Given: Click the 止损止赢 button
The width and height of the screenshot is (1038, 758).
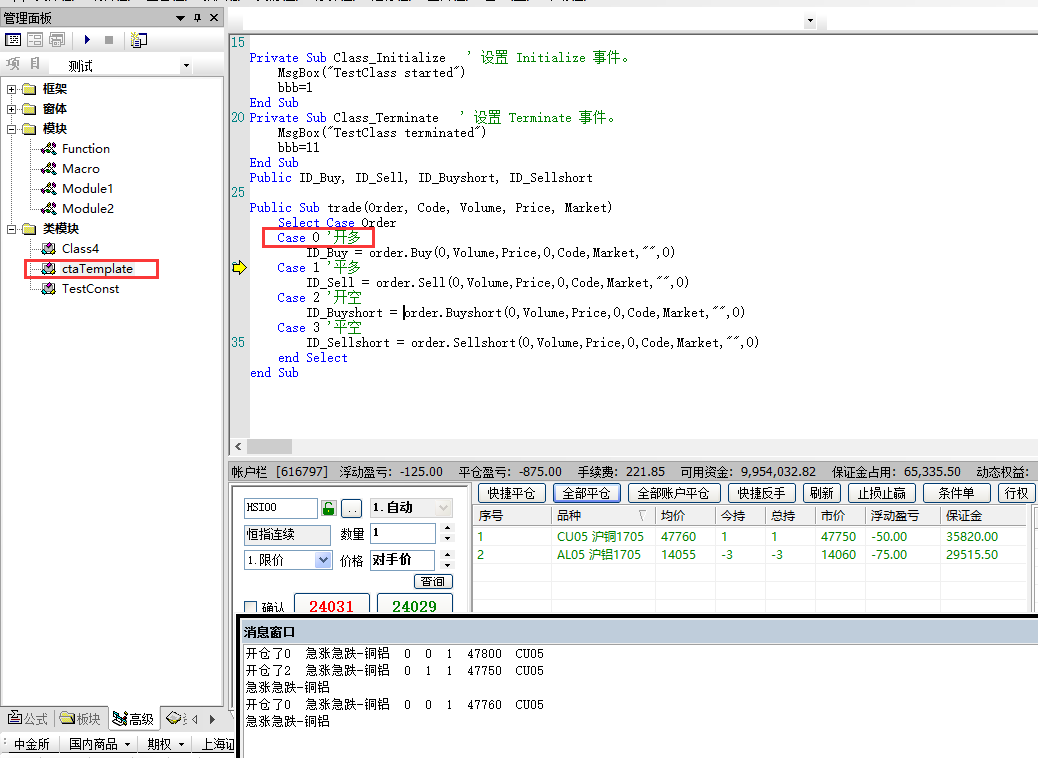Looking at the screenshot, I should coord(882,493).
